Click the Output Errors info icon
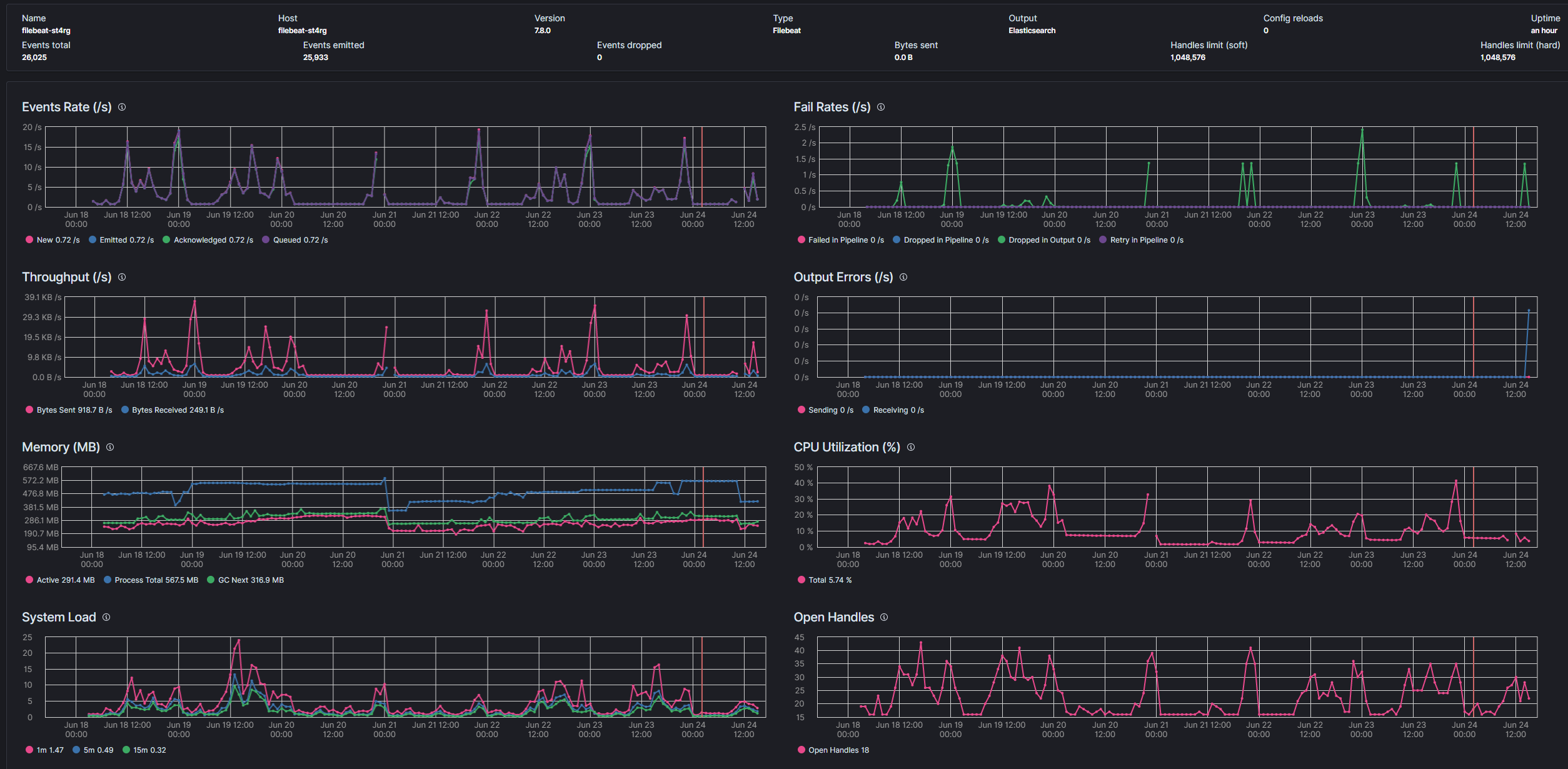The image size is (1568, 769). click(903, 277)
